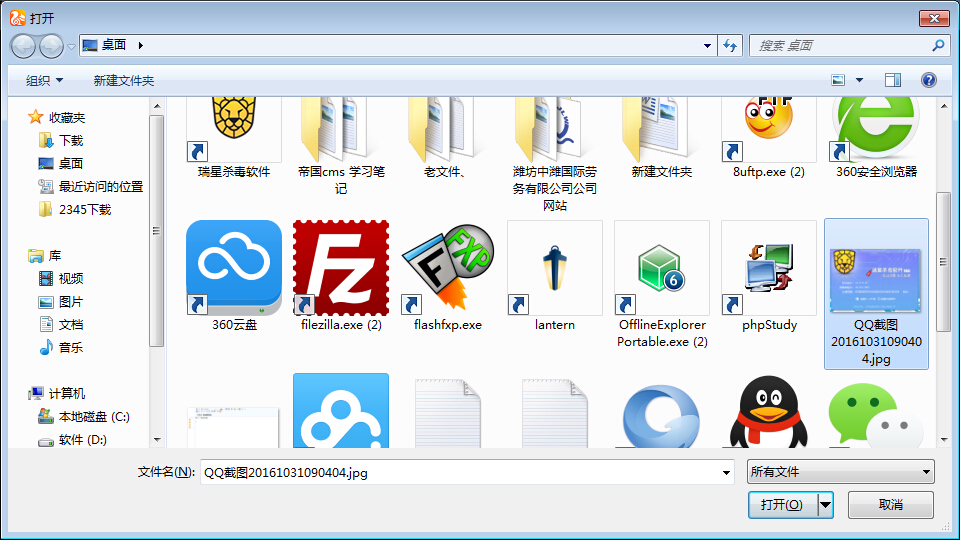This screenshot has height=540, width=960.
Task: Open the 视频 library
Action: [x=71, y=279]
